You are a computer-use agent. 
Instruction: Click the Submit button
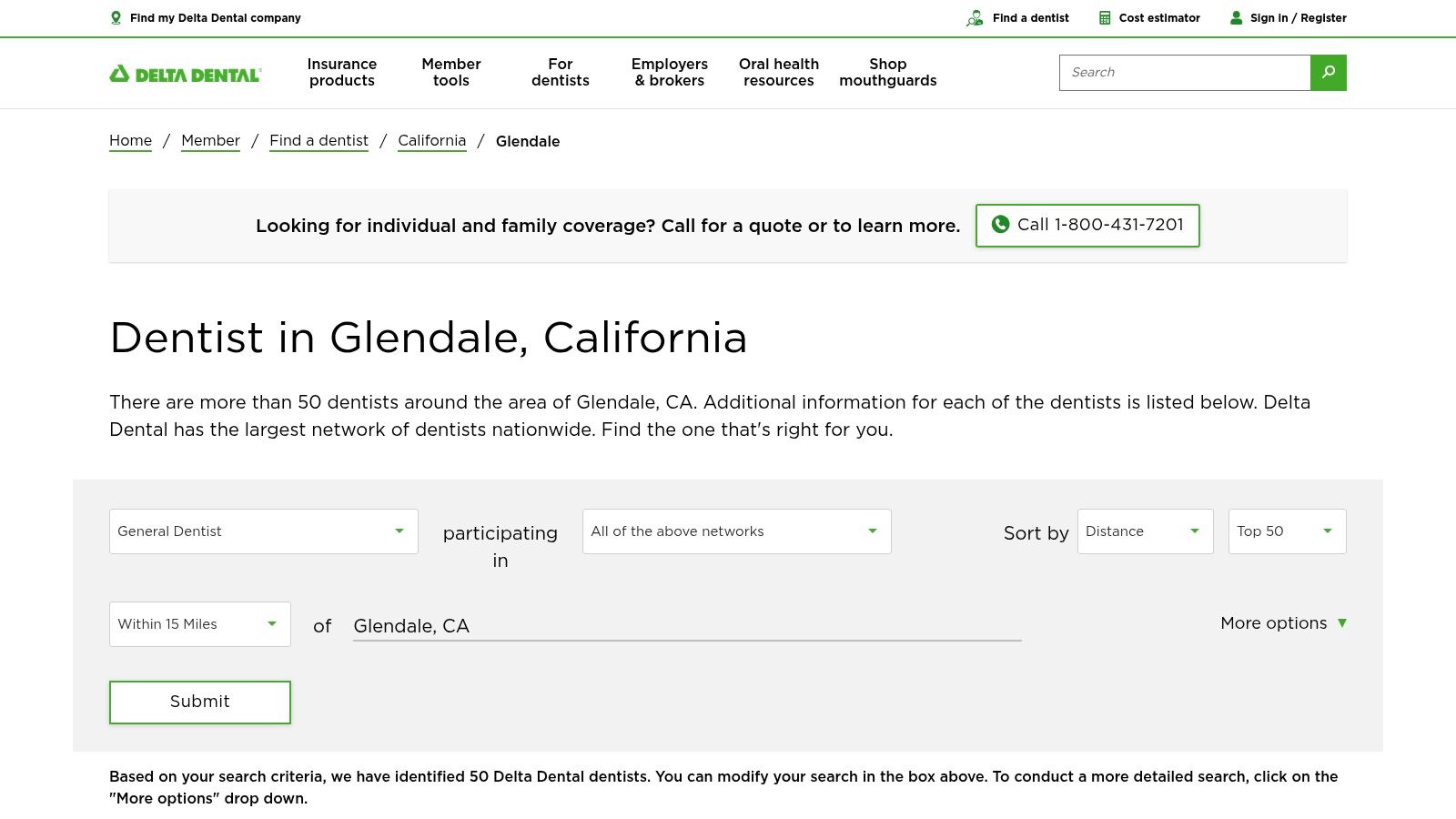(199, 702)
